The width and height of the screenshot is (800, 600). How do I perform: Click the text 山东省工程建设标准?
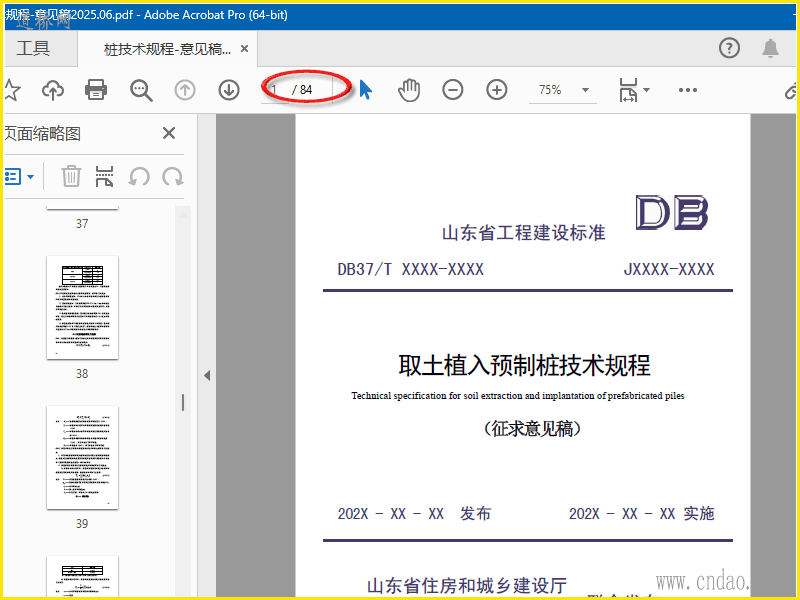tap(523, 233)
